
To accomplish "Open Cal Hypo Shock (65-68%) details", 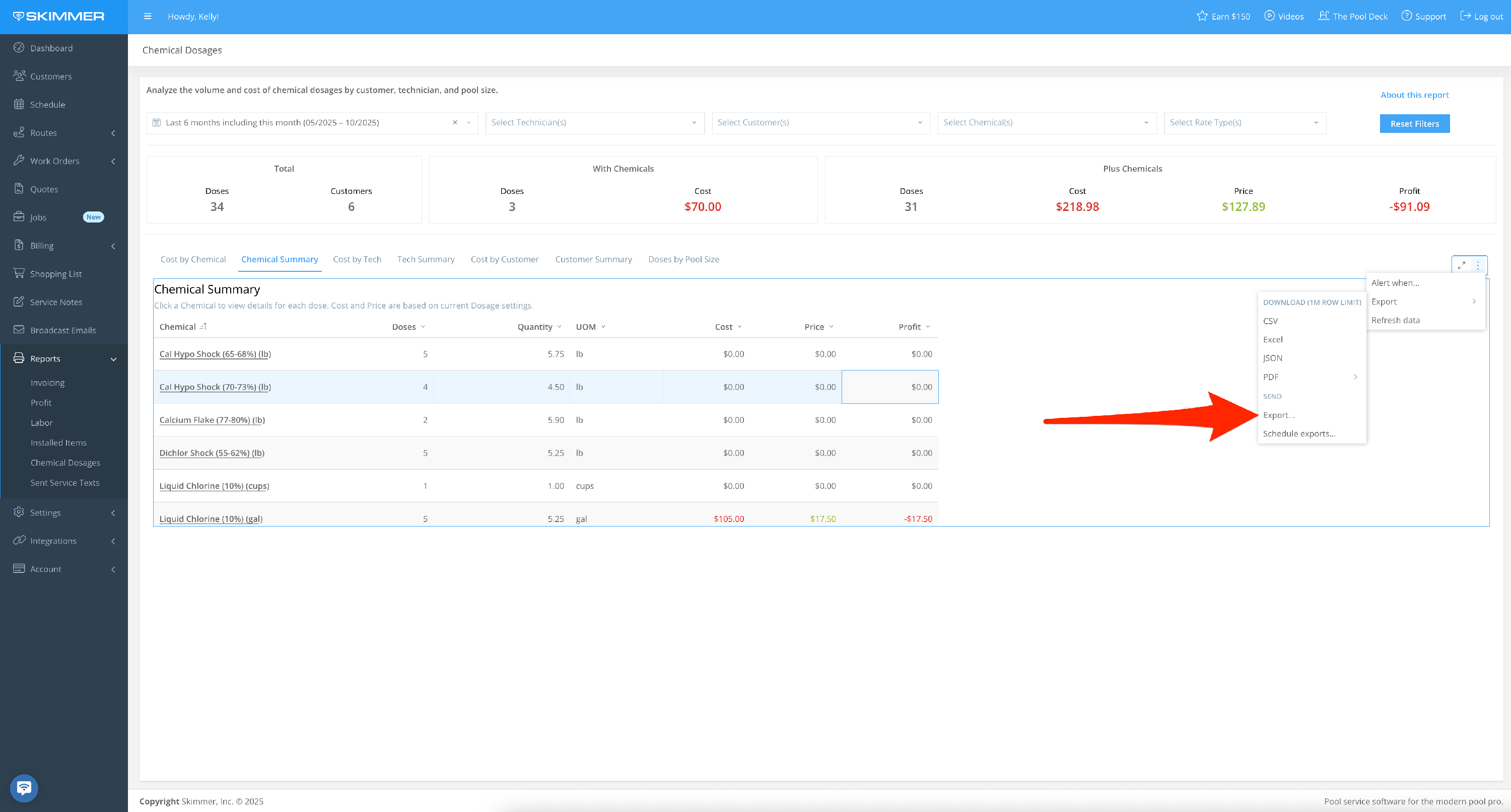I will click(215, 354).
